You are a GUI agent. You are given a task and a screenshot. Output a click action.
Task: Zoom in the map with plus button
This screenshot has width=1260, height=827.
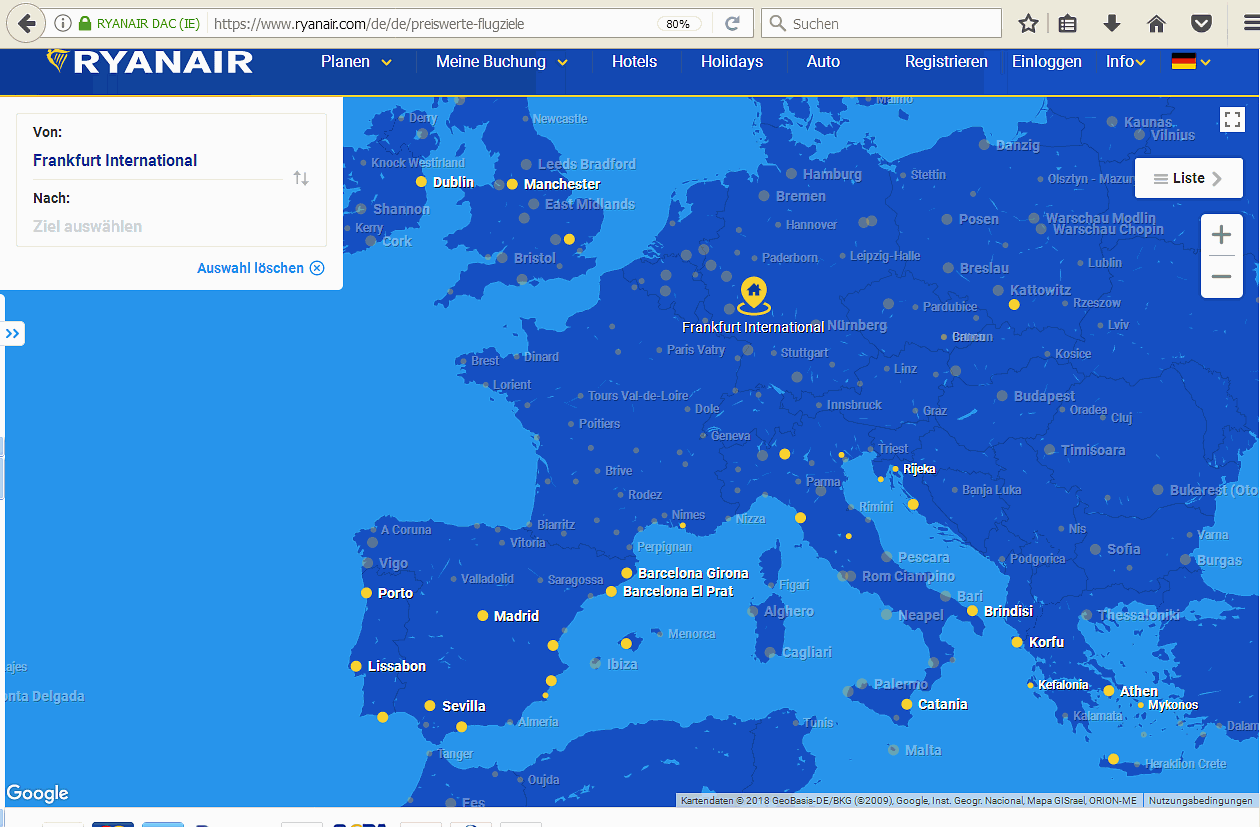point(1221,236)
